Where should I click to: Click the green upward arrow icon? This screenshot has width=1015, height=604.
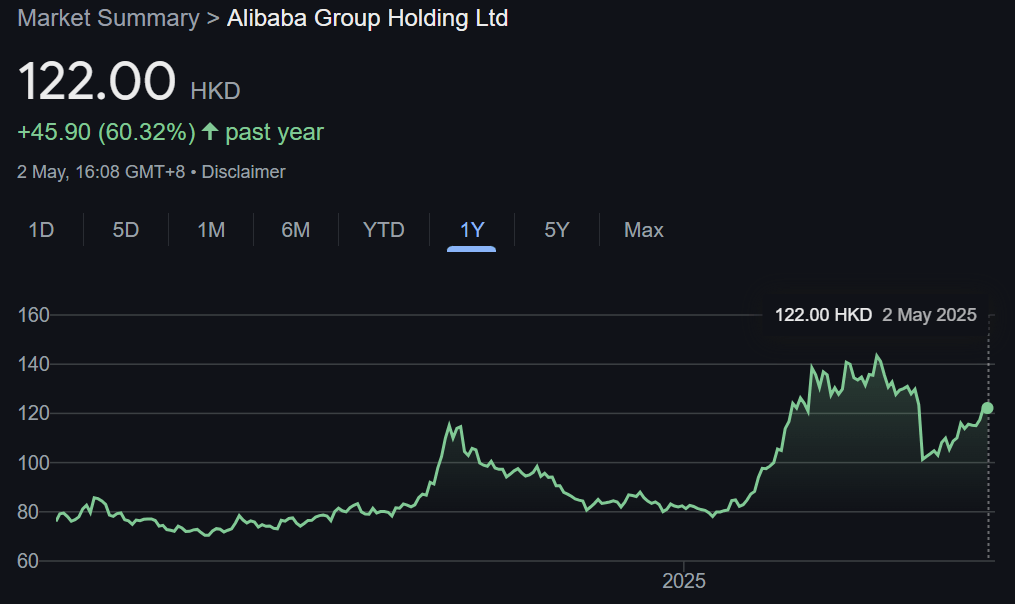(x=208, y=131)
